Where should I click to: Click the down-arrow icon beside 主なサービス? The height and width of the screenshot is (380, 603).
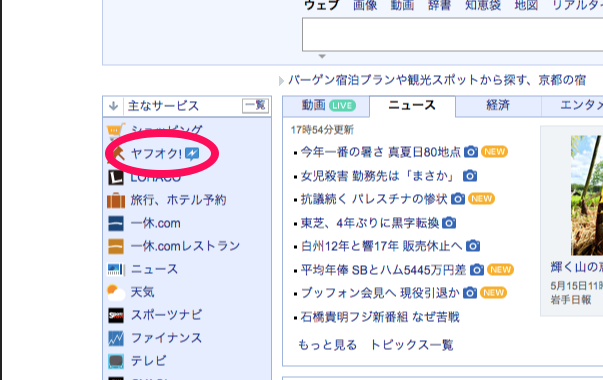tap(113, 106)
